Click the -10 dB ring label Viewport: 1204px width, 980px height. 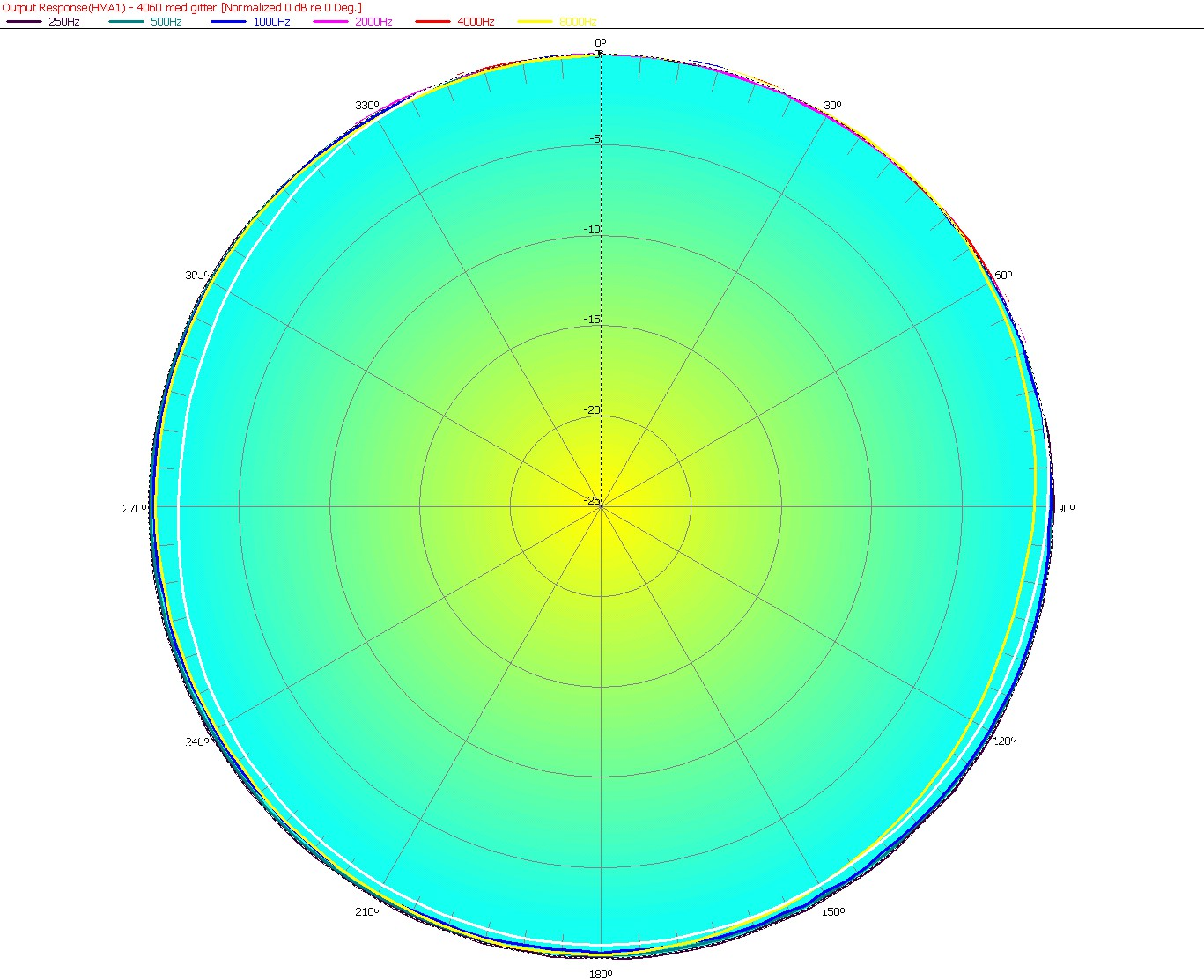(x=592, y=230)
